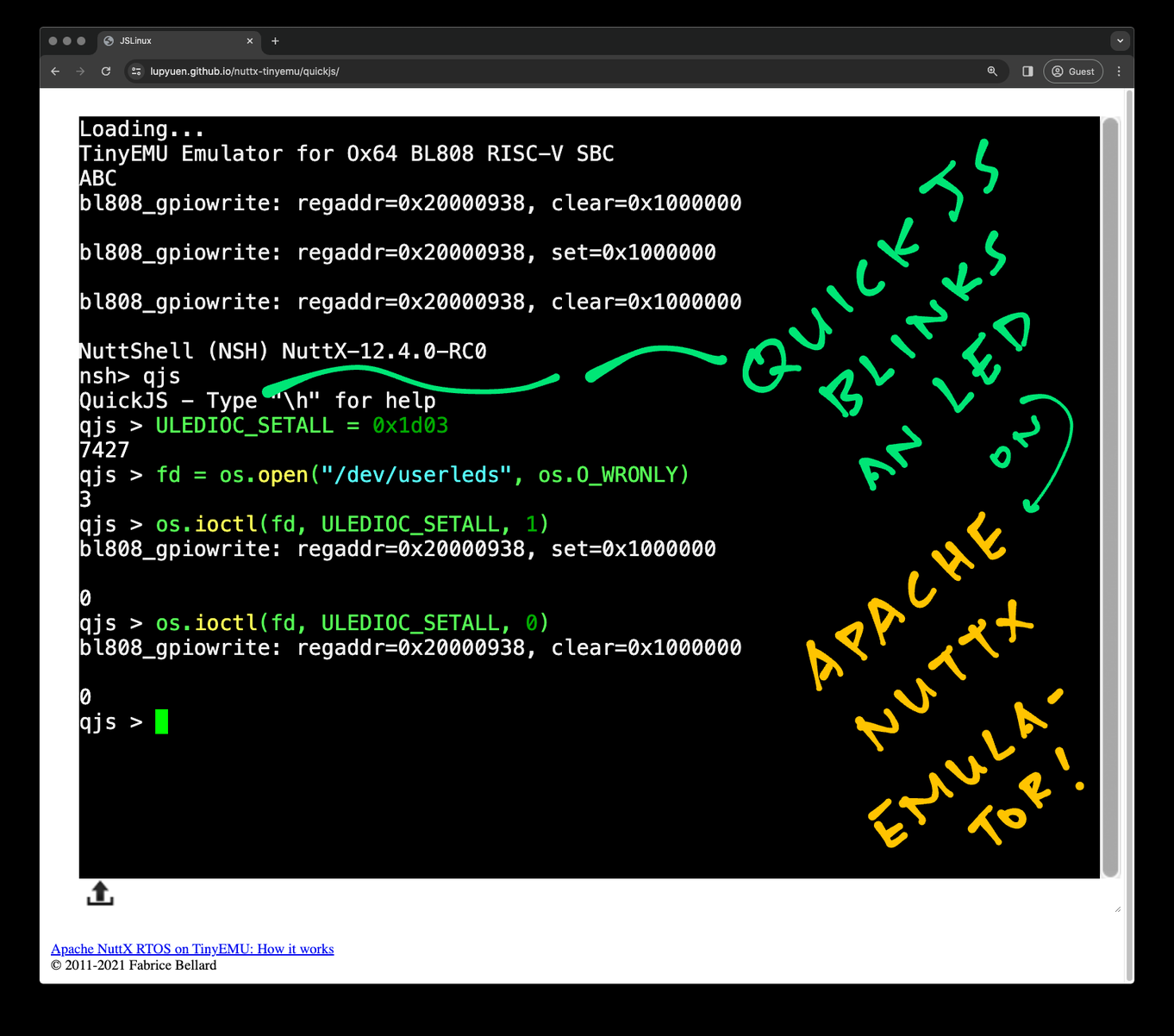Click the page's right-edge scrollbar

pyautogui.click(x=1129, y=534)
